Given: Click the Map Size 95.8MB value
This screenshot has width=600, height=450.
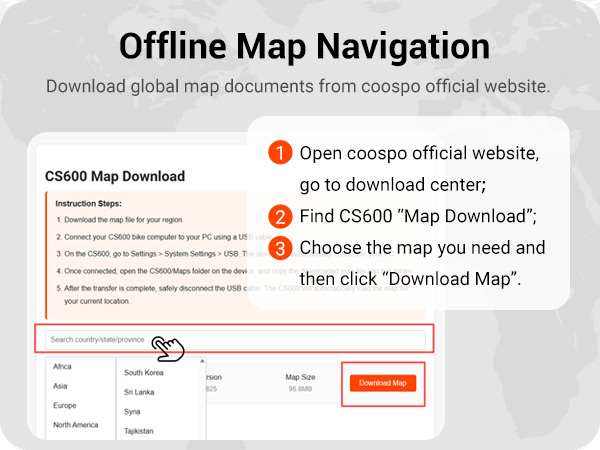Looking at the screenshot, I should click(x=300, y=388).
